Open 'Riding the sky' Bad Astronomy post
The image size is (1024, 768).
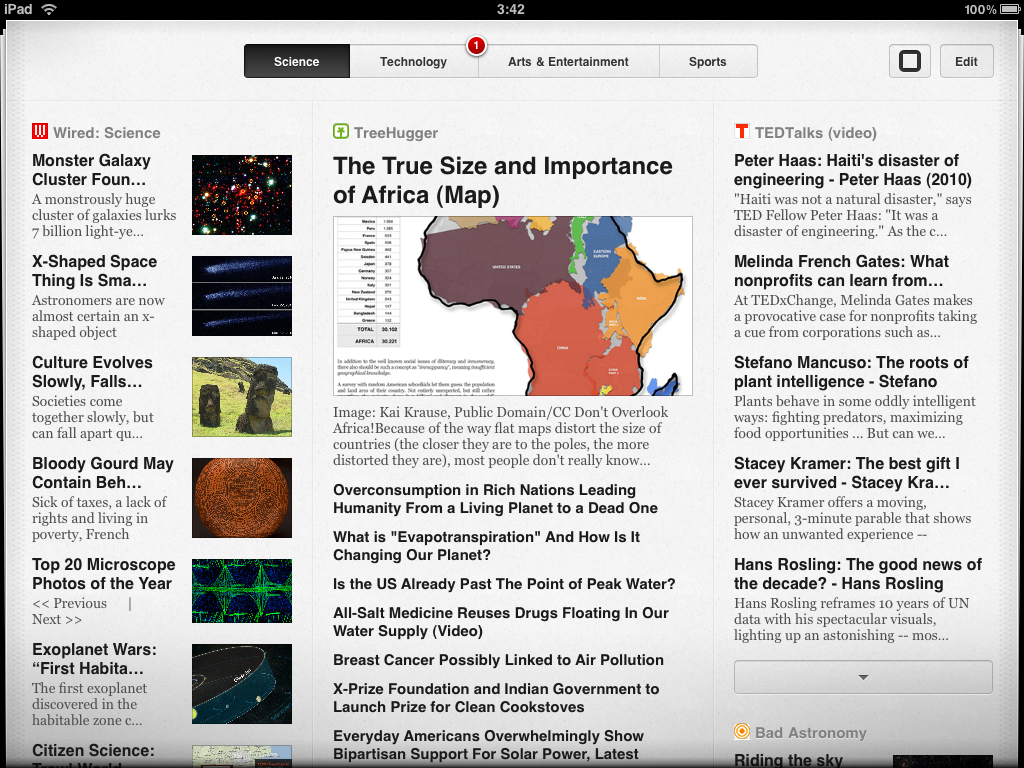coord(788,760)
